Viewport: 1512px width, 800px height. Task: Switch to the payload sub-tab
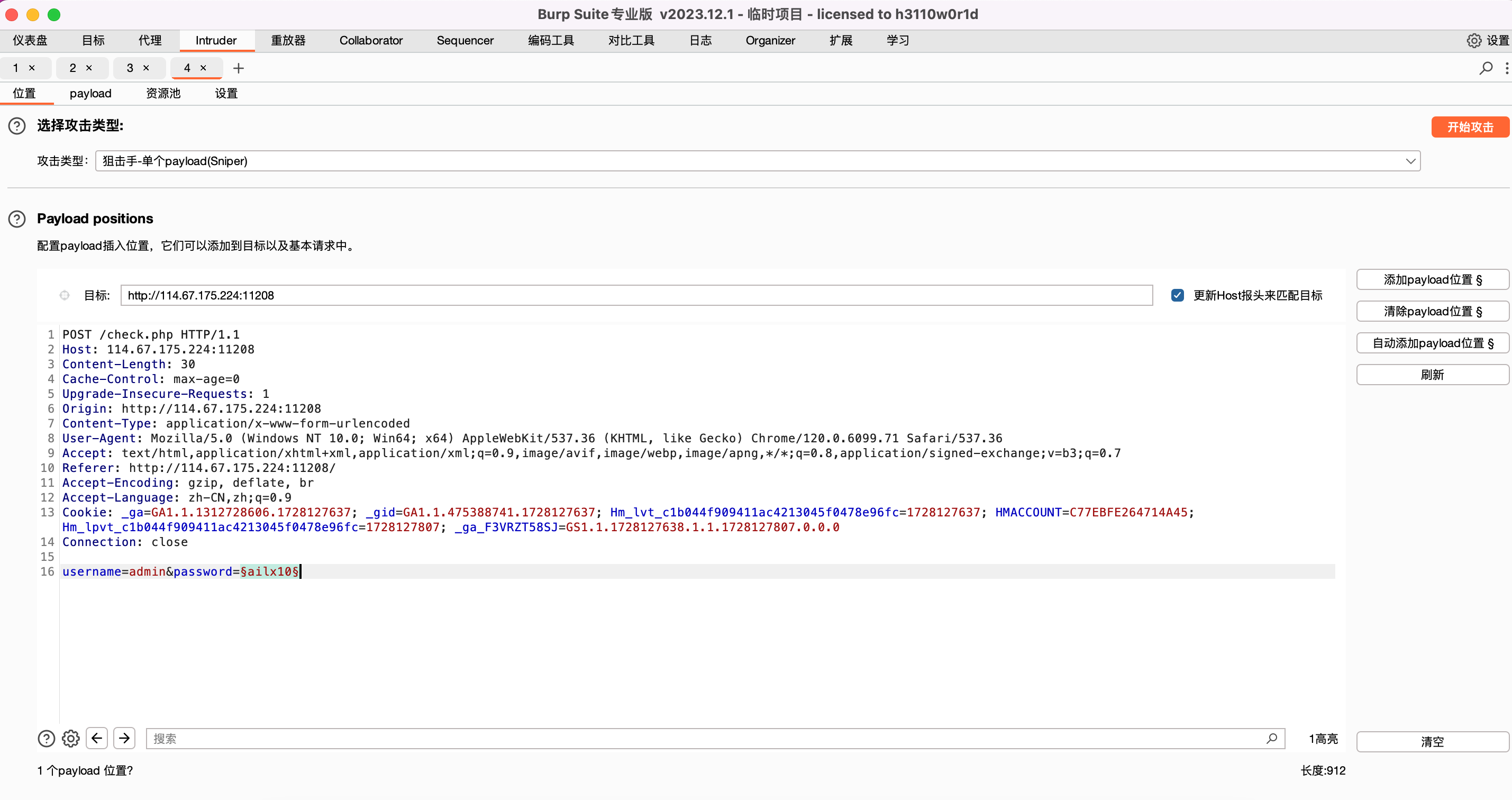pos(90,93)
